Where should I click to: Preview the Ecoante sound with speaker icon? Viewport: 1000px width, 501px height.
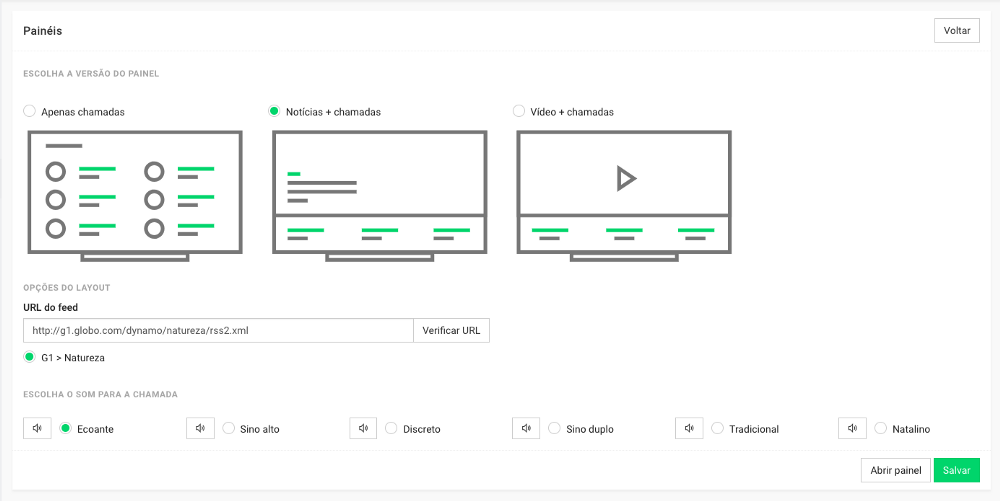point(37,428)
